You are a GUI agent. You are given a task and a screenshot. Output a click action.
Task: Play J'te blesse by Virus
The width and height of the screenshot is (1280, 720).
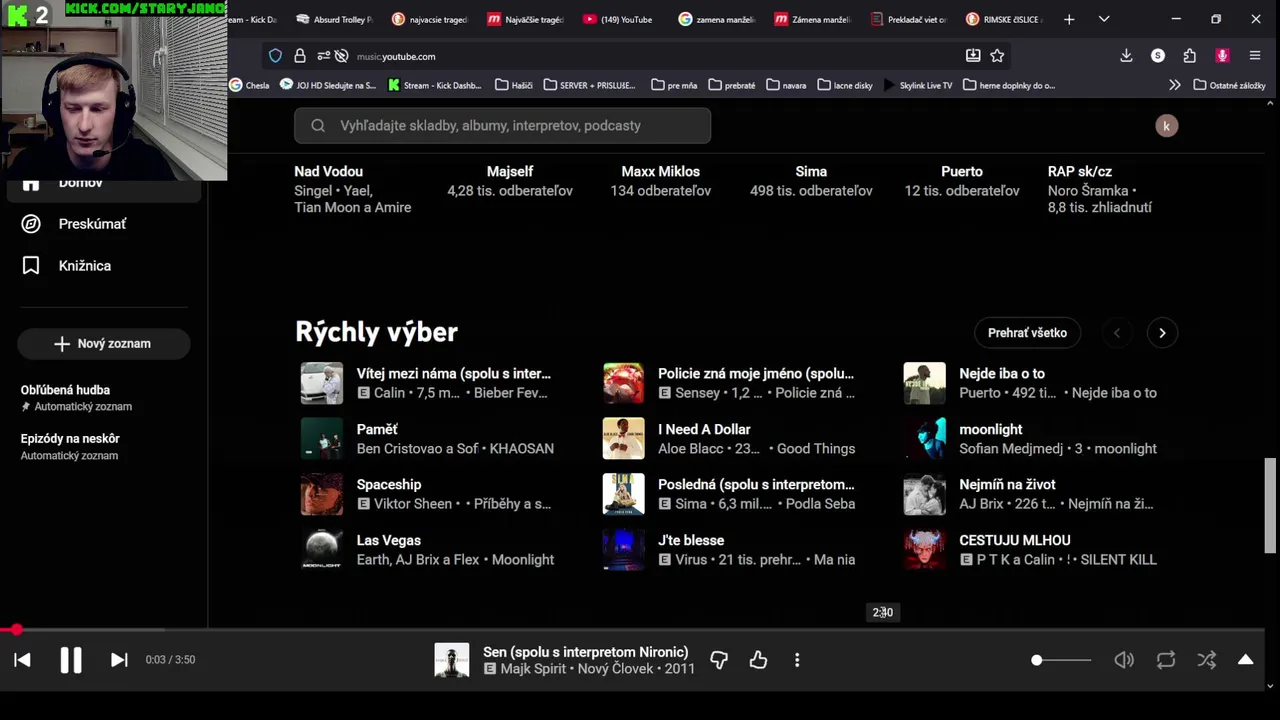pos(691,540)
